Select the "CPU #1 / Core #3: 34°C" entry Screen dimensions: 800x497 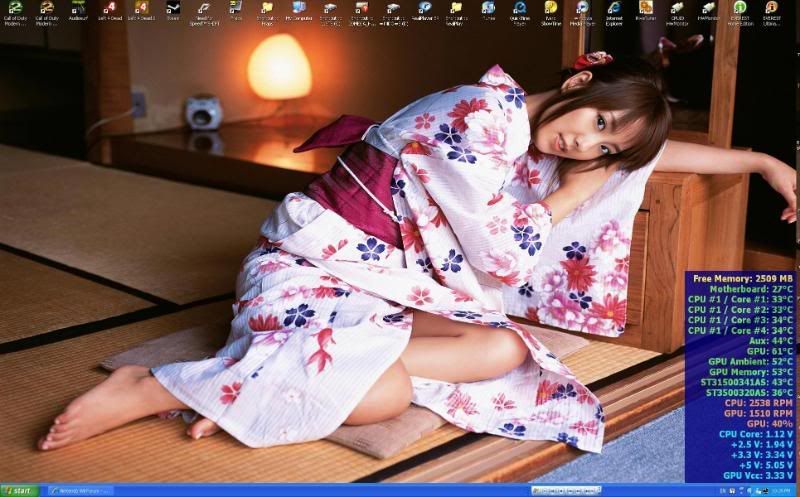(740, 320)
